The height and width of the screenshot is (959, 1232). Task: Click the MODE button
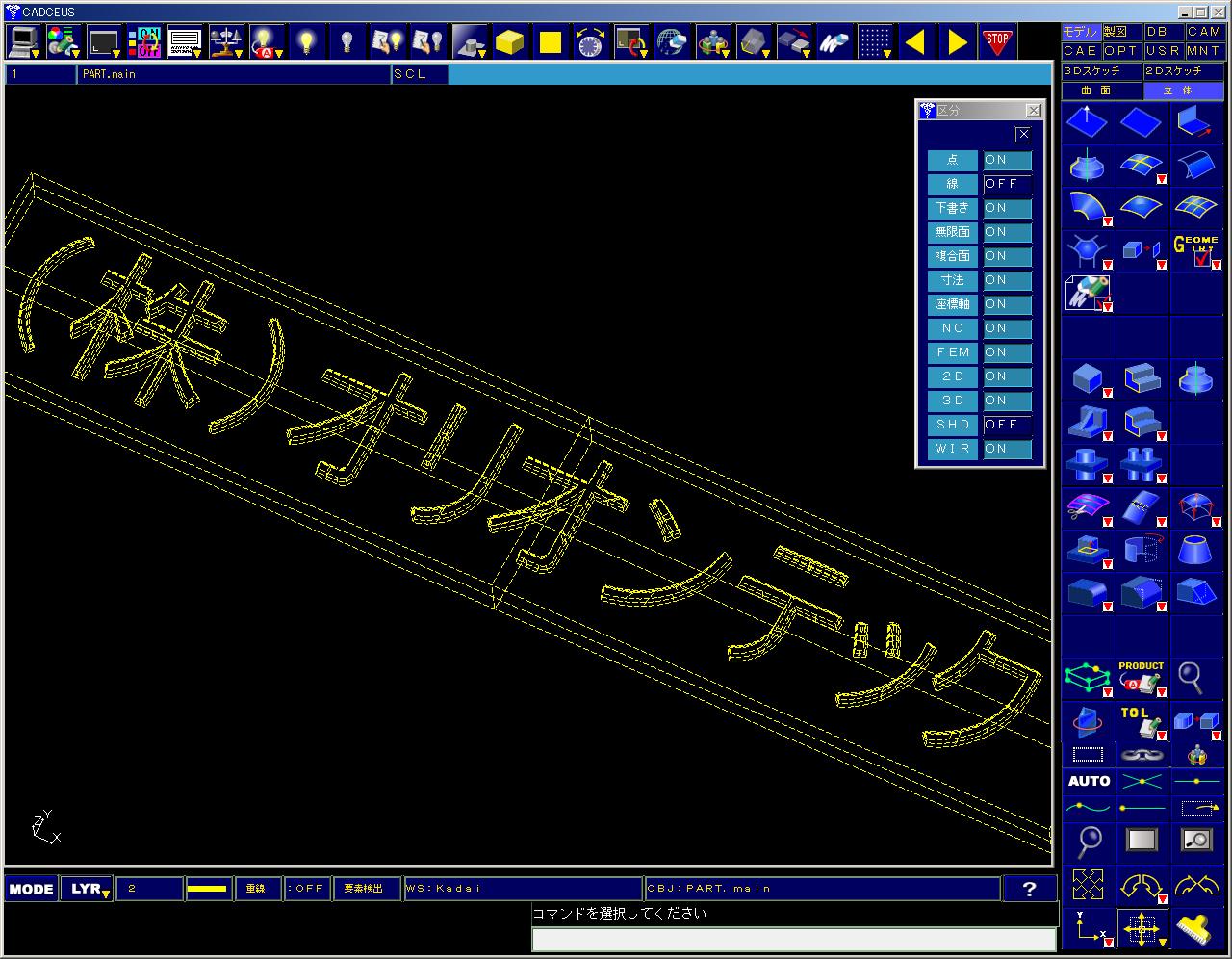point(31,889)
